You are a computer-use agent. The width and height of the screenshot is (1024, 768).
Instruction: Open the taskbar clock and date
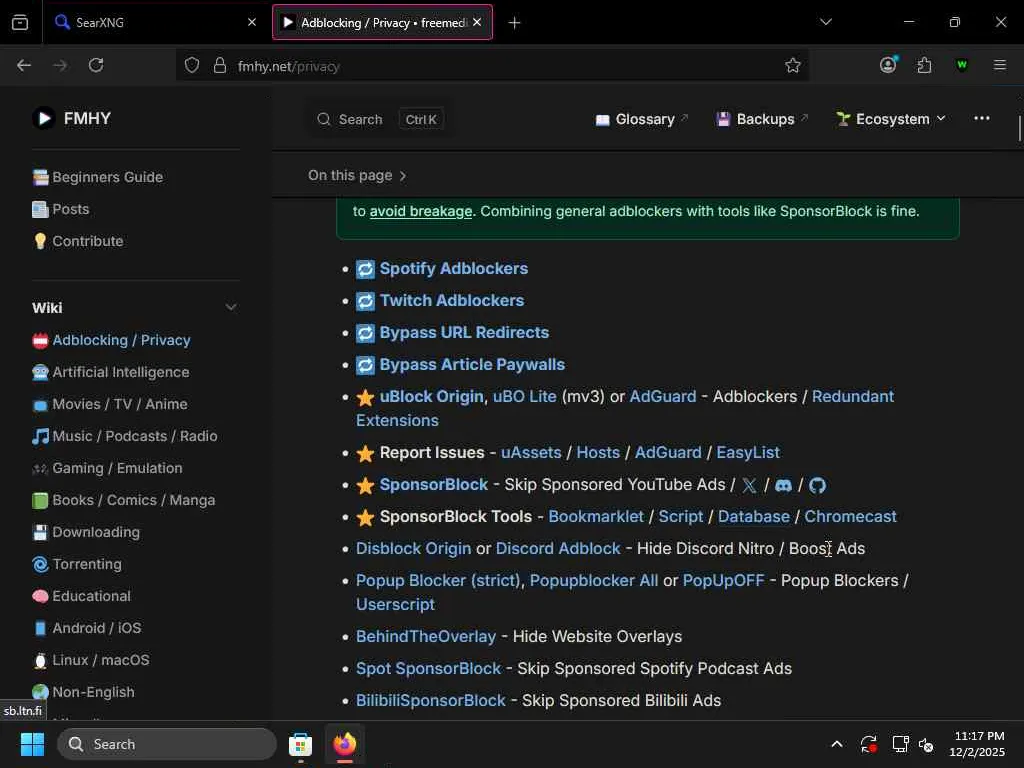click(978, 744)
